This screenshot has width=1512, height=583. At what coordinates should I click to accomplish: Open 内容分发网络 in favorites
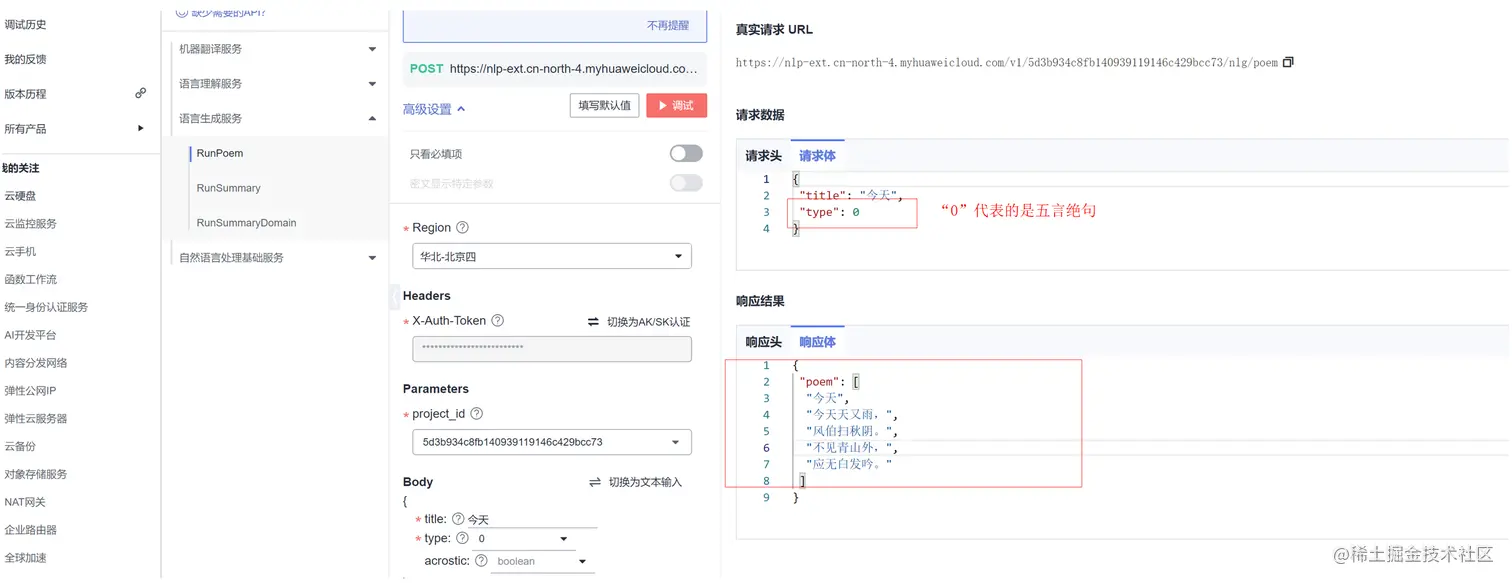tap(36, 363)
